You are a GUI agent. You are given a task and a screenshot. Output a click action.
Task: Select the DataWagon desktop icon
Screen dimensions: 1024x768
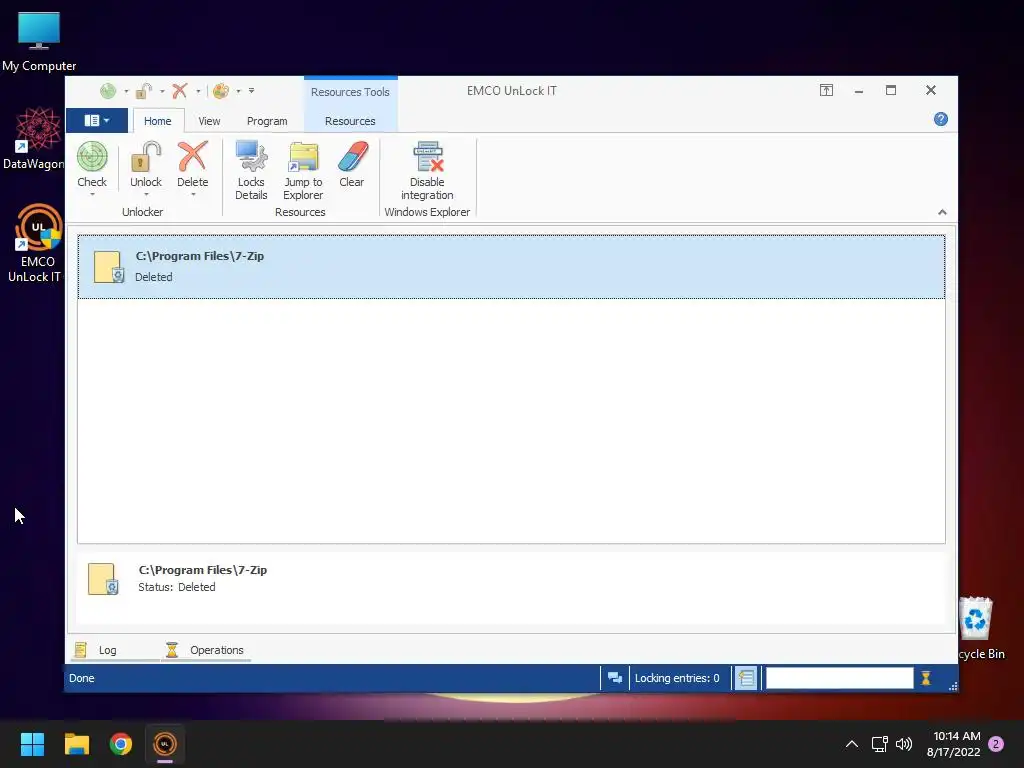(35, 139)
